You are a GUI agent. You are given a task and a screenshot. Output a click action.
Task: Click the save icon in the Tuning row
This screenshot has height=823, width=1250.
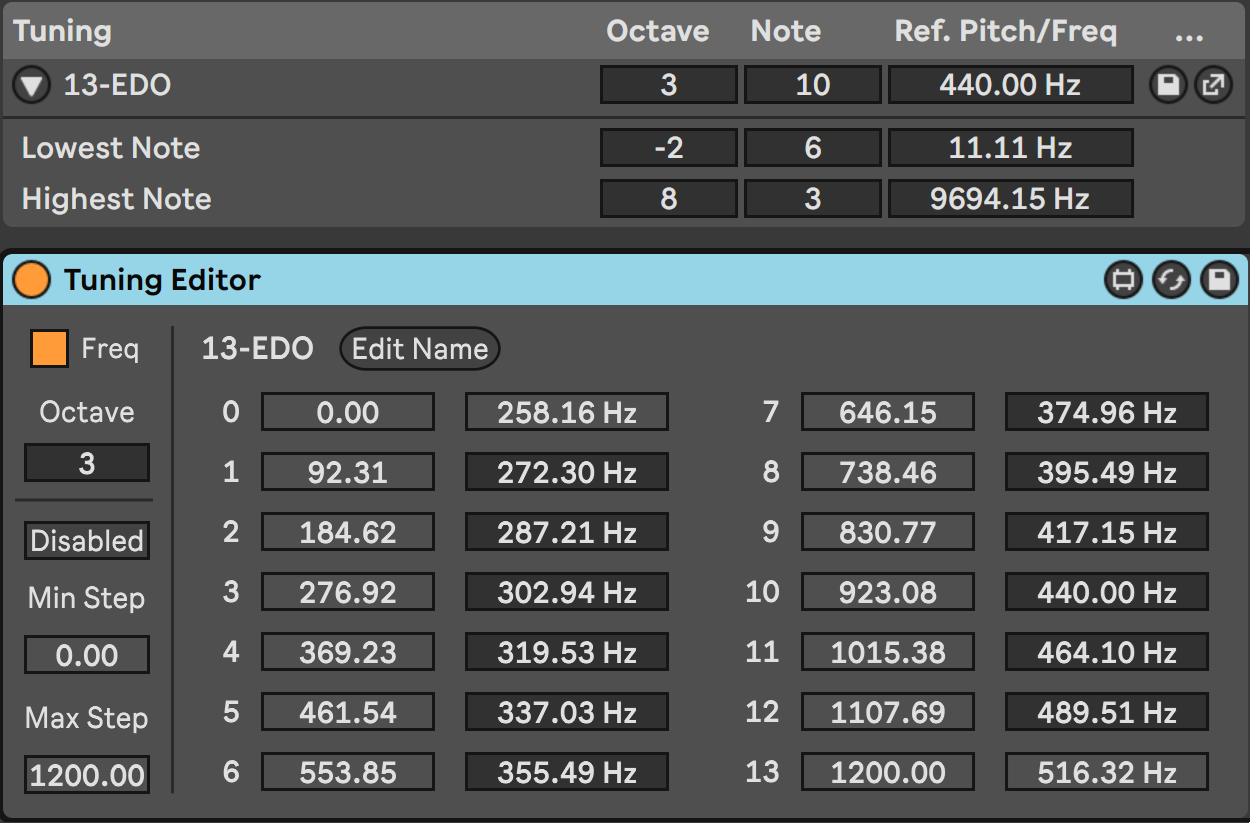tap(1167, 85)
